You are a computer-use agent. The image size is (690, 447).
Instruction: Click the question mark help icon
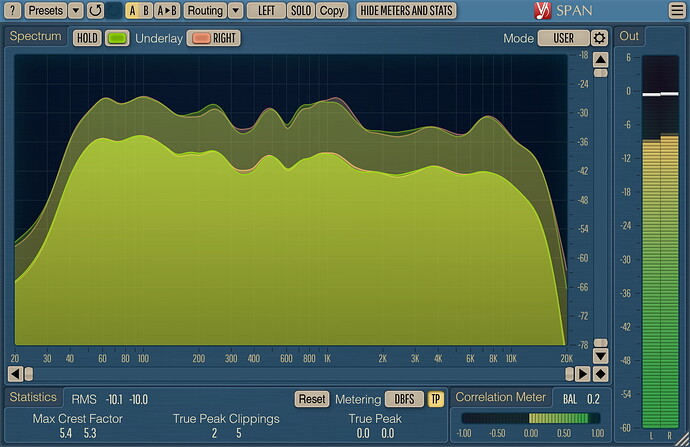click(12, 10)
